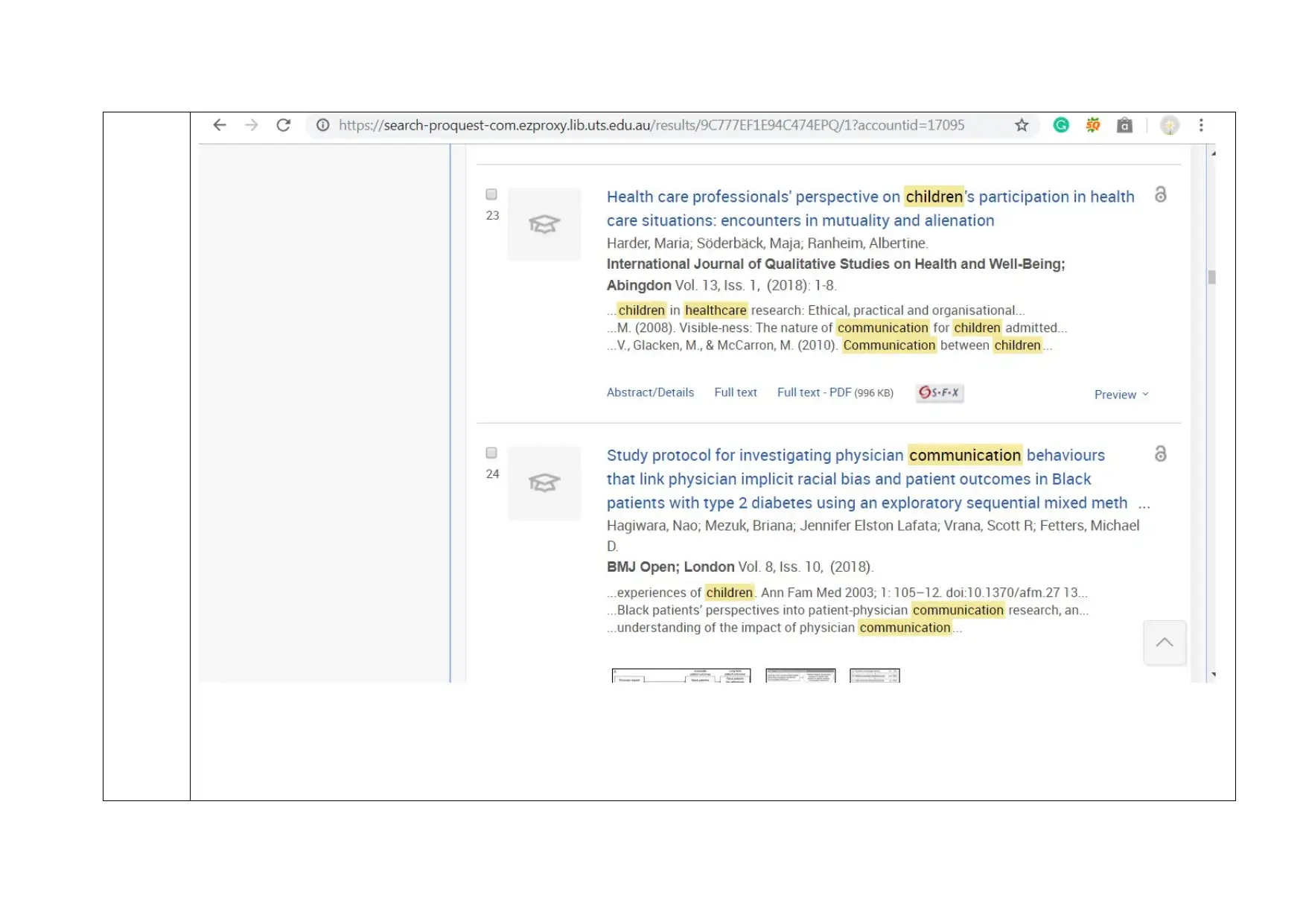View site information icon in address bar
The image size is (1306, 924).
point(322,125)
